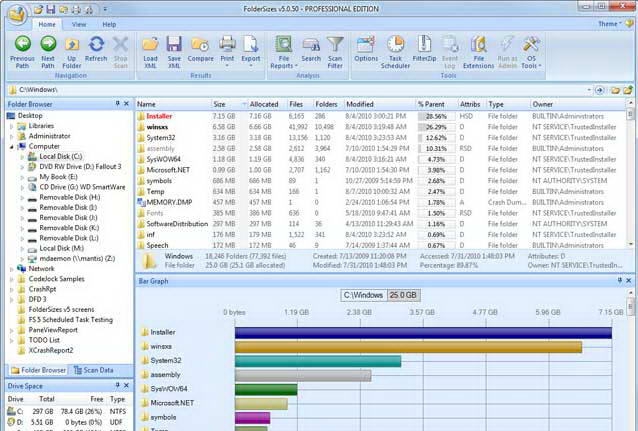Viewport: 638px width, 431px height.
Task: Click the go arrow beside path bar
Action: 599,90
